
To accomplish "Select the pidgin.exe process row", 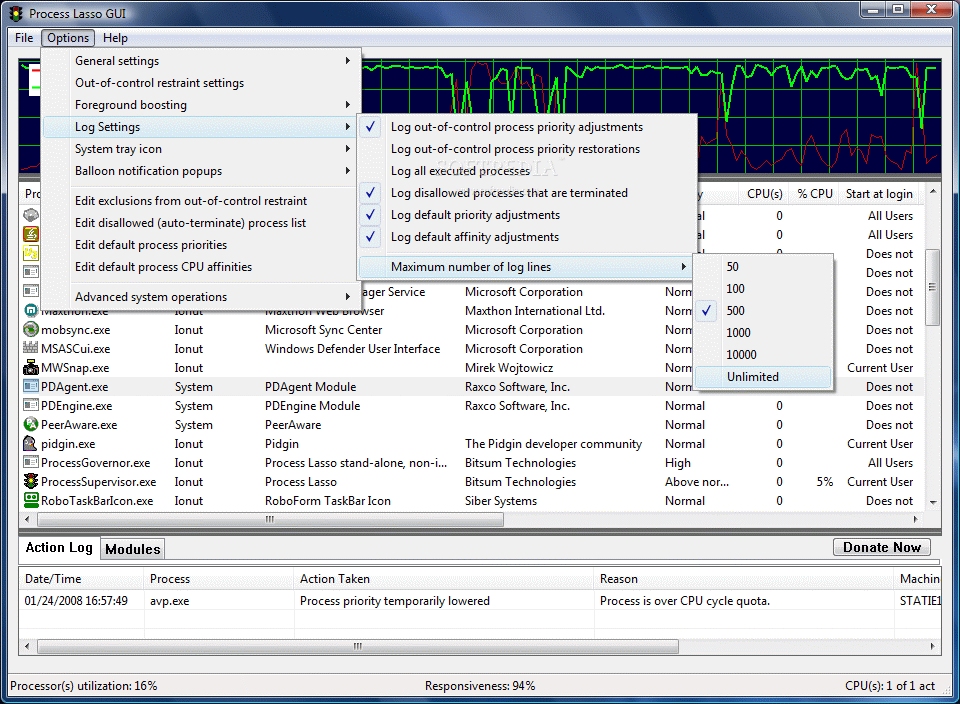I will tap(471, 443).
